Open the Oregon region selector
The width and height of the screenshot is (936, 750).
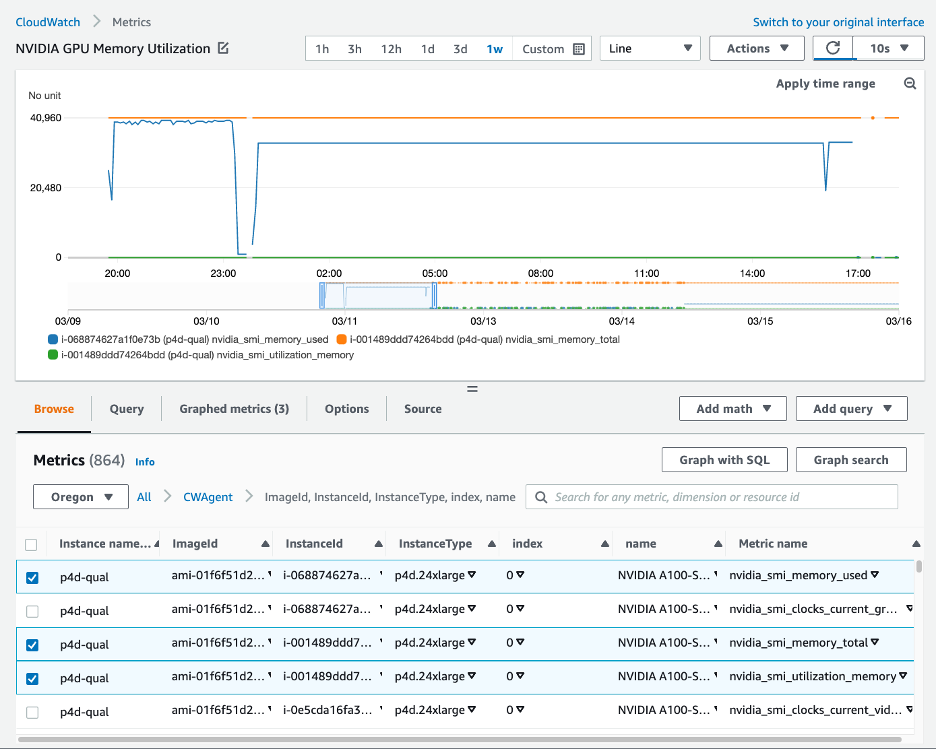pos(80,496)
